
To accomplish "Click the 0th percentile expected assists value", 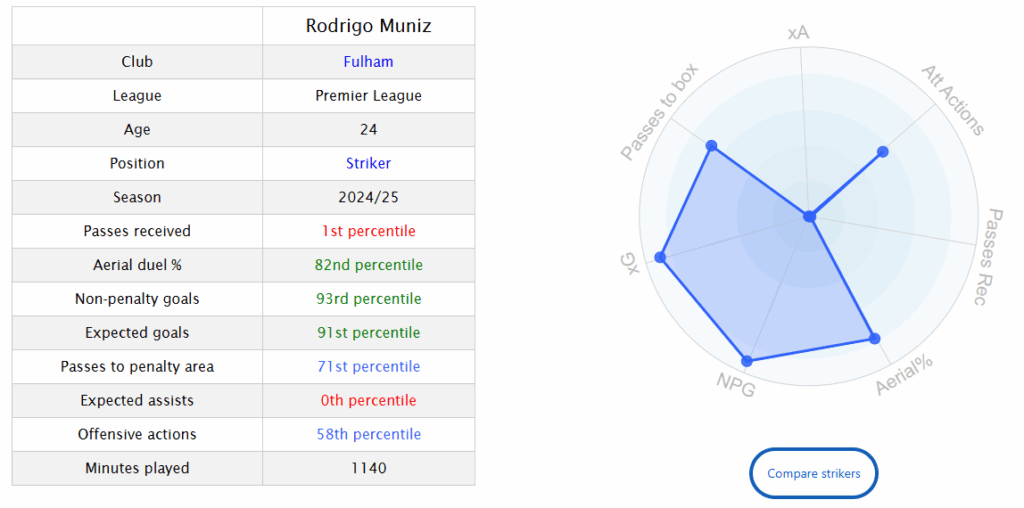I will pyautogui.click(x=368, y=400).
